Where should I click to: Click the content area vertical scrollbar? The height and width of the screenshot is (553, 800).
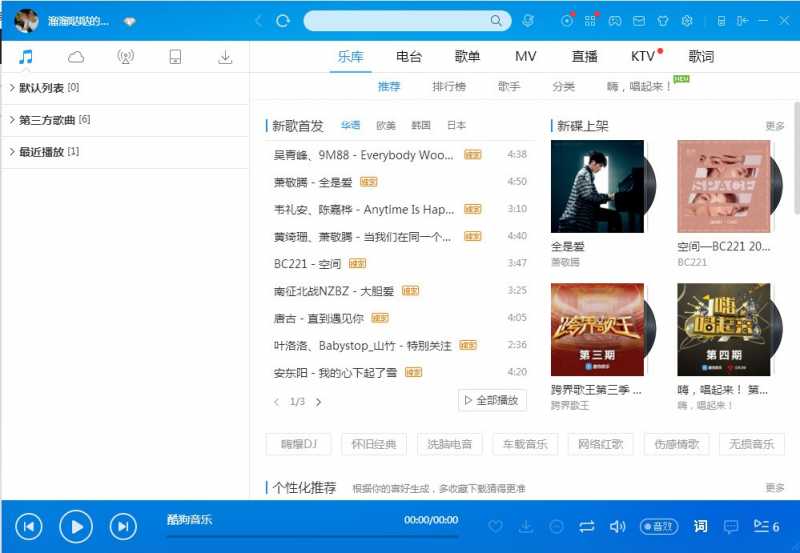pos(796,158)
